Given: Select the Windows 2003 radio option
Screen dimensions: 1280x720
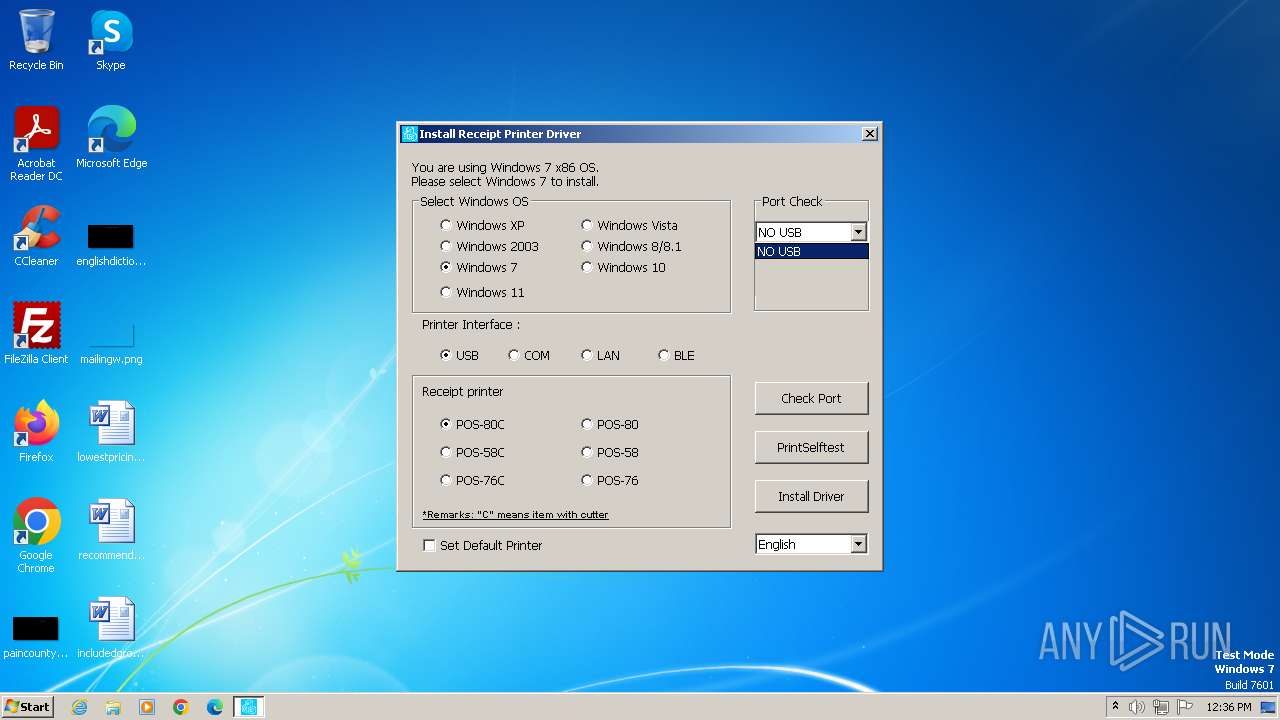Looking at the screenshot, I should tap(489, 246).
